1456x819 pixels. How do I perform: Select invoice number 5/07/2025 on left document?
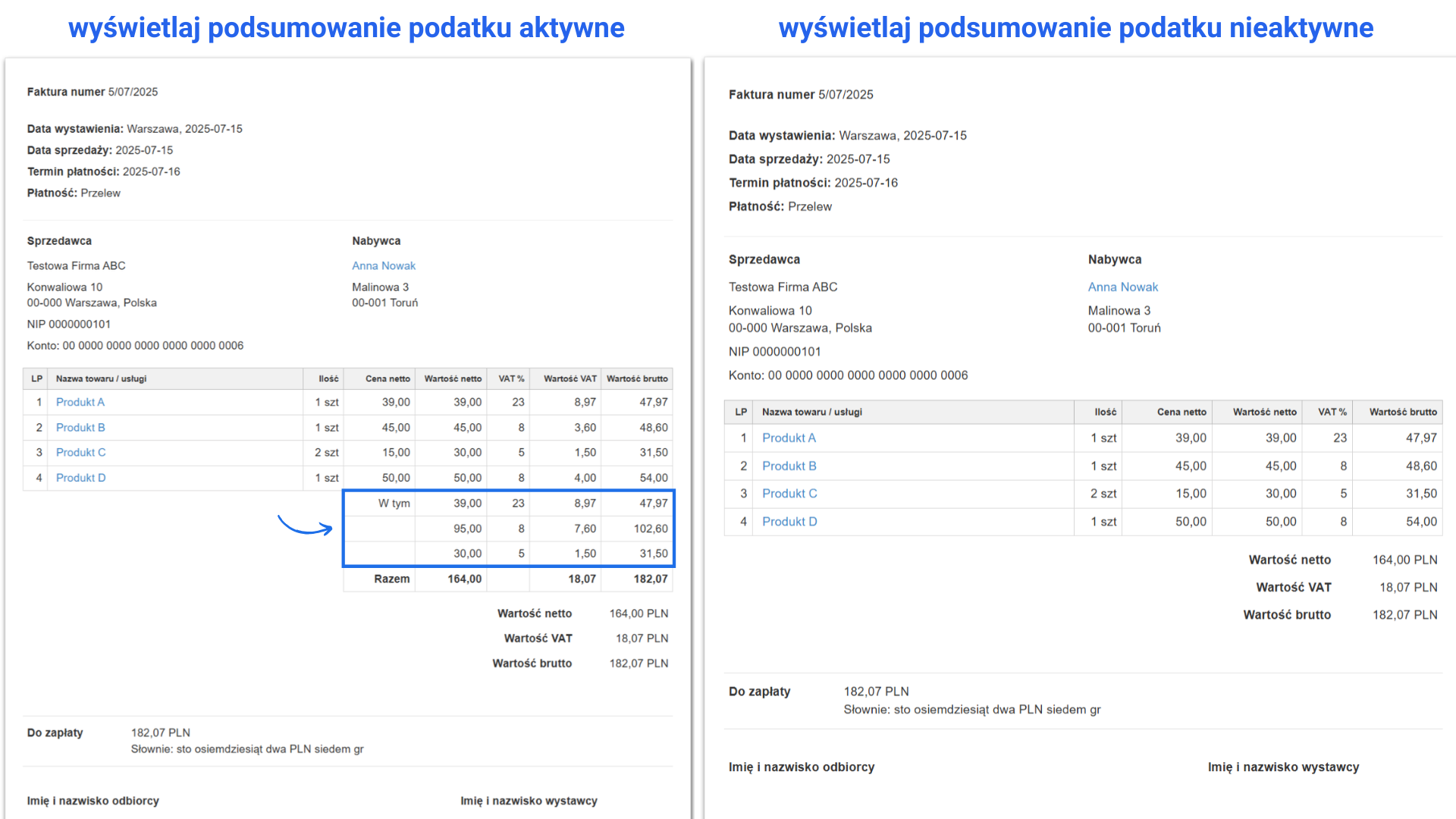pos(132,91)
